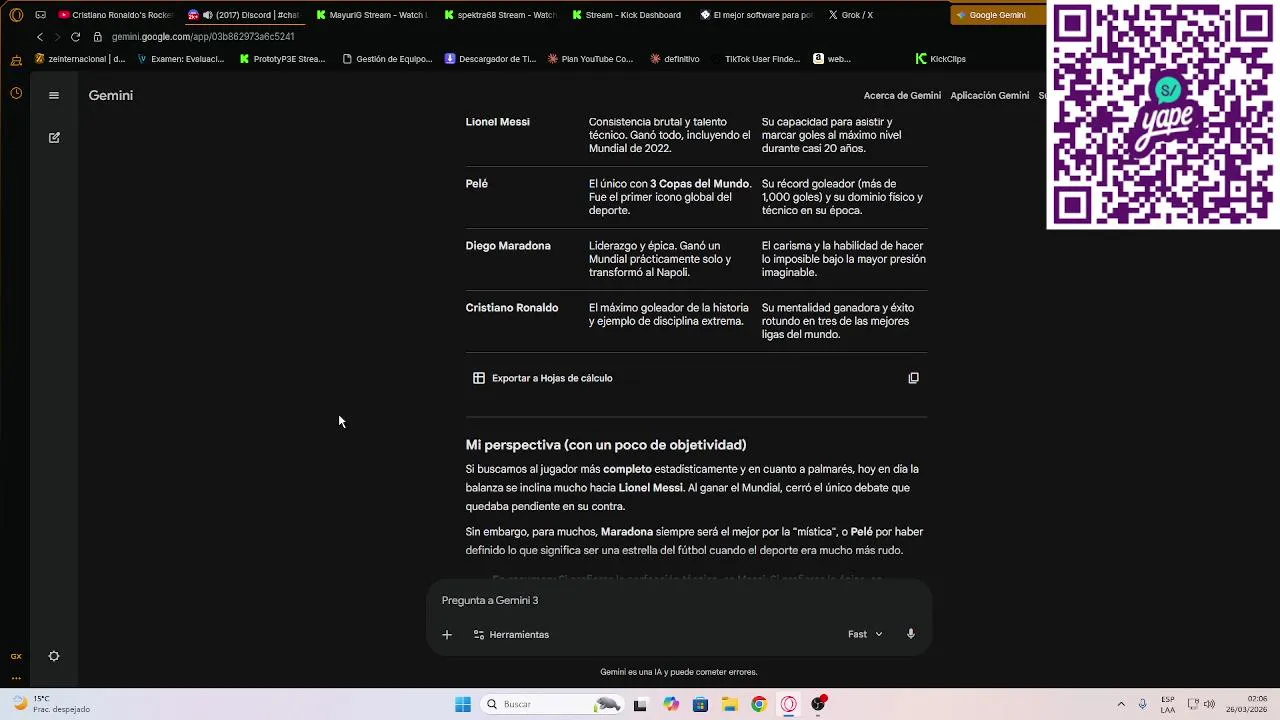The width and height of the screenshot is (1280, 720).
Task: Open Opera GX sidebar history clock icon
Action: pyautogui.click(x=16, y=93)
